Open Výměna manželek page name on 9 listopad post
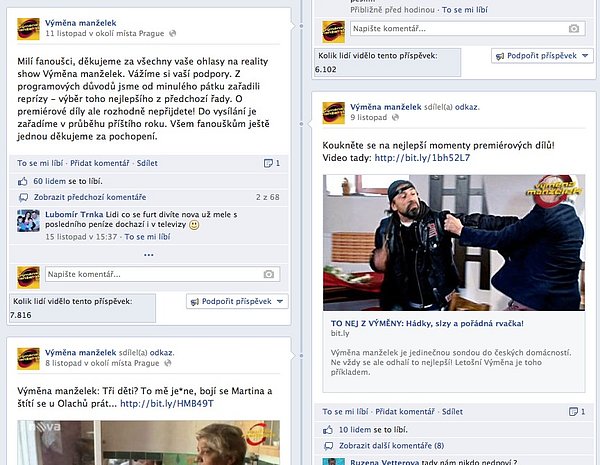This screenshot has width=600, height=465. [x=386, y=107]
